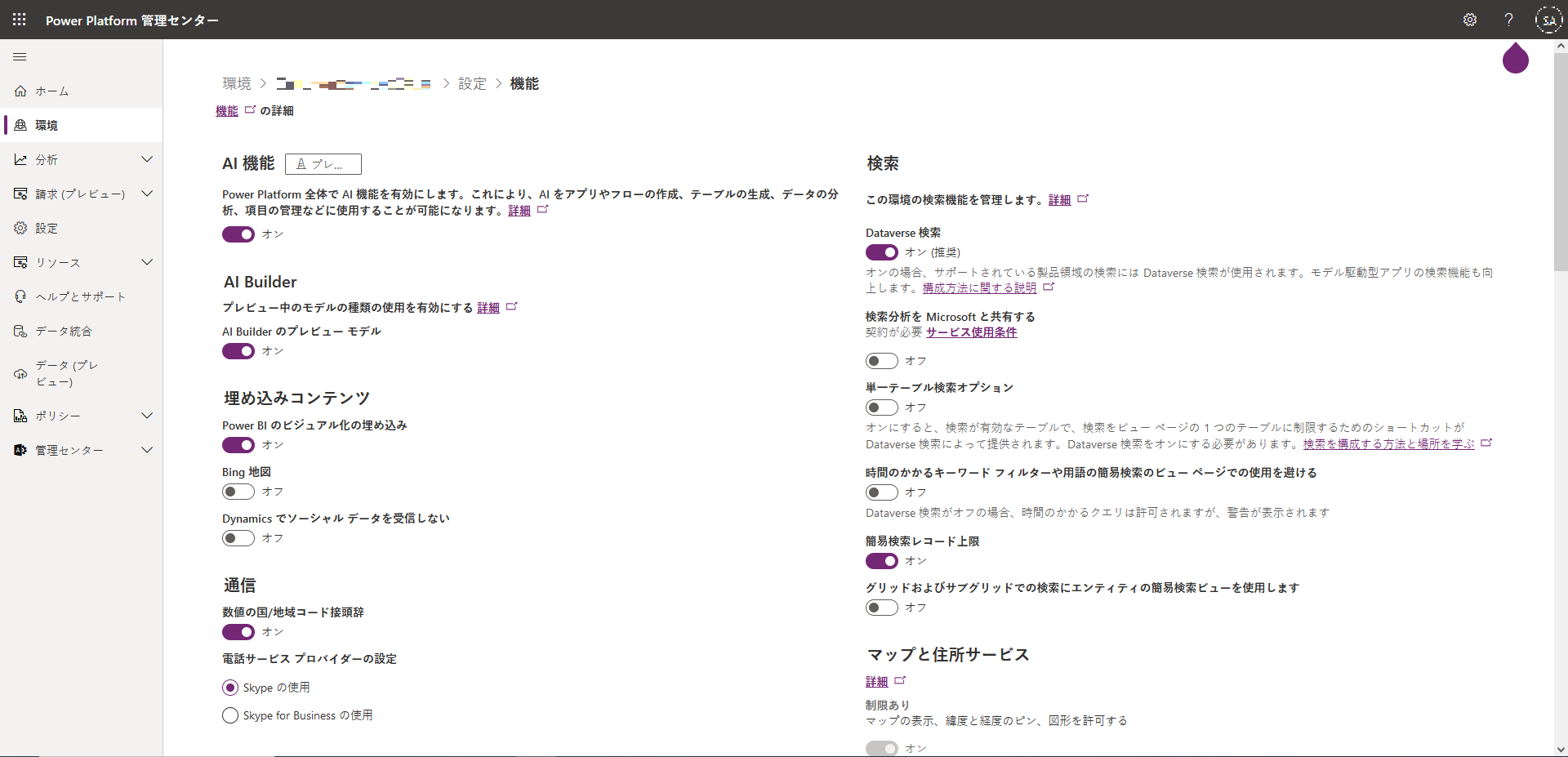Click the purple droplet assistant icon
Viewport: 1568px width, 757px height.
click(x=1516, y=58)
